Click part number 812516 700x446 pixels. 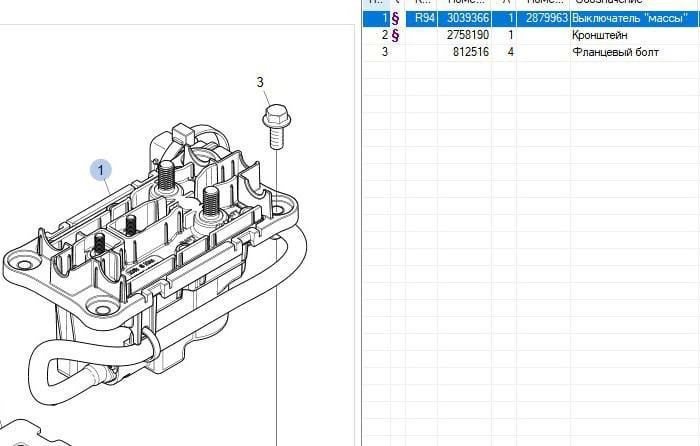click(x=469, y=52)
